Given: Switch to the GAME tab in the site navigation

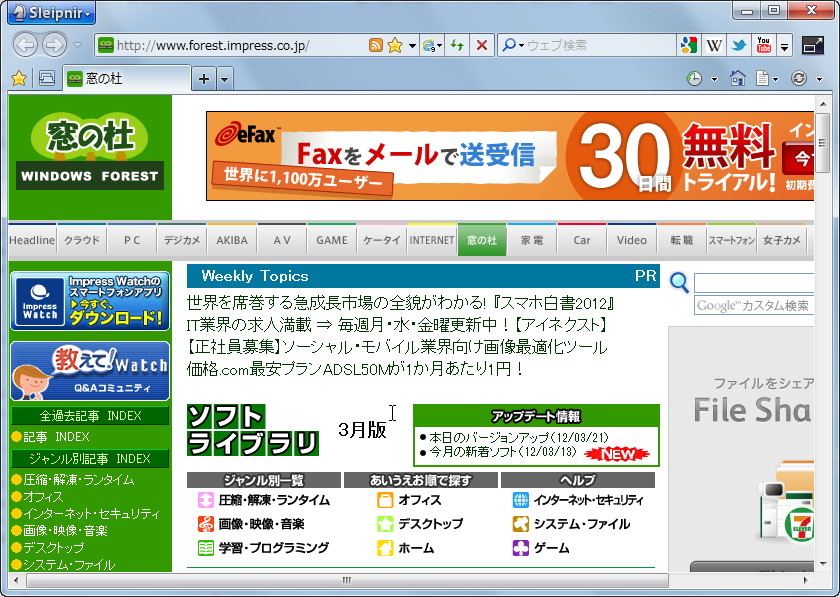Looking at the screenshot, I should pos(330,240).
